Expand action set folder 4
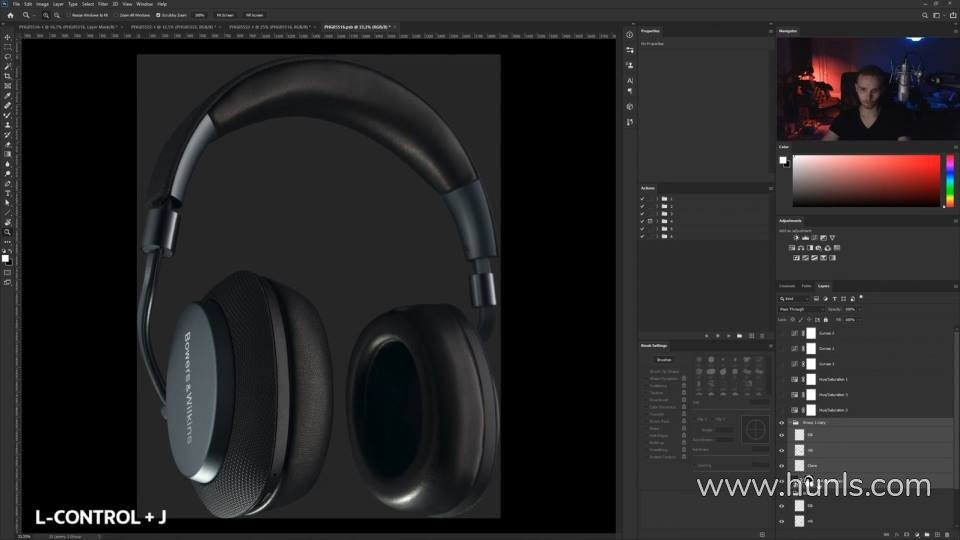The height and width of the screenshot is (540, 960). tap(657, 221)
